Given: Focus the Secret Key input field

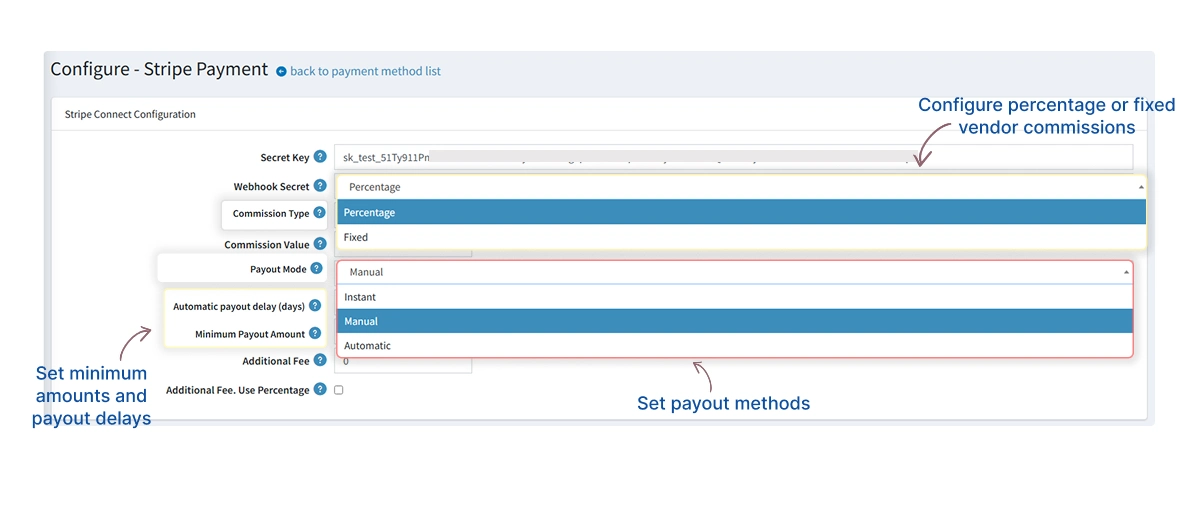Looking at the screenshot, I should click(x=733, y=157).
